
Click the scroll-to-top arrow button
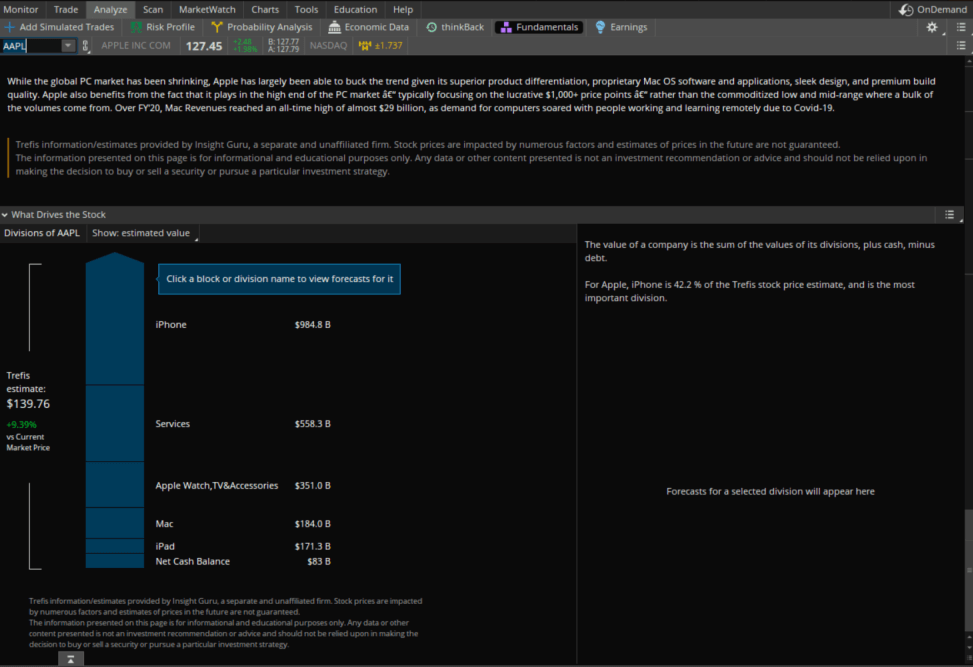[71, 659]
